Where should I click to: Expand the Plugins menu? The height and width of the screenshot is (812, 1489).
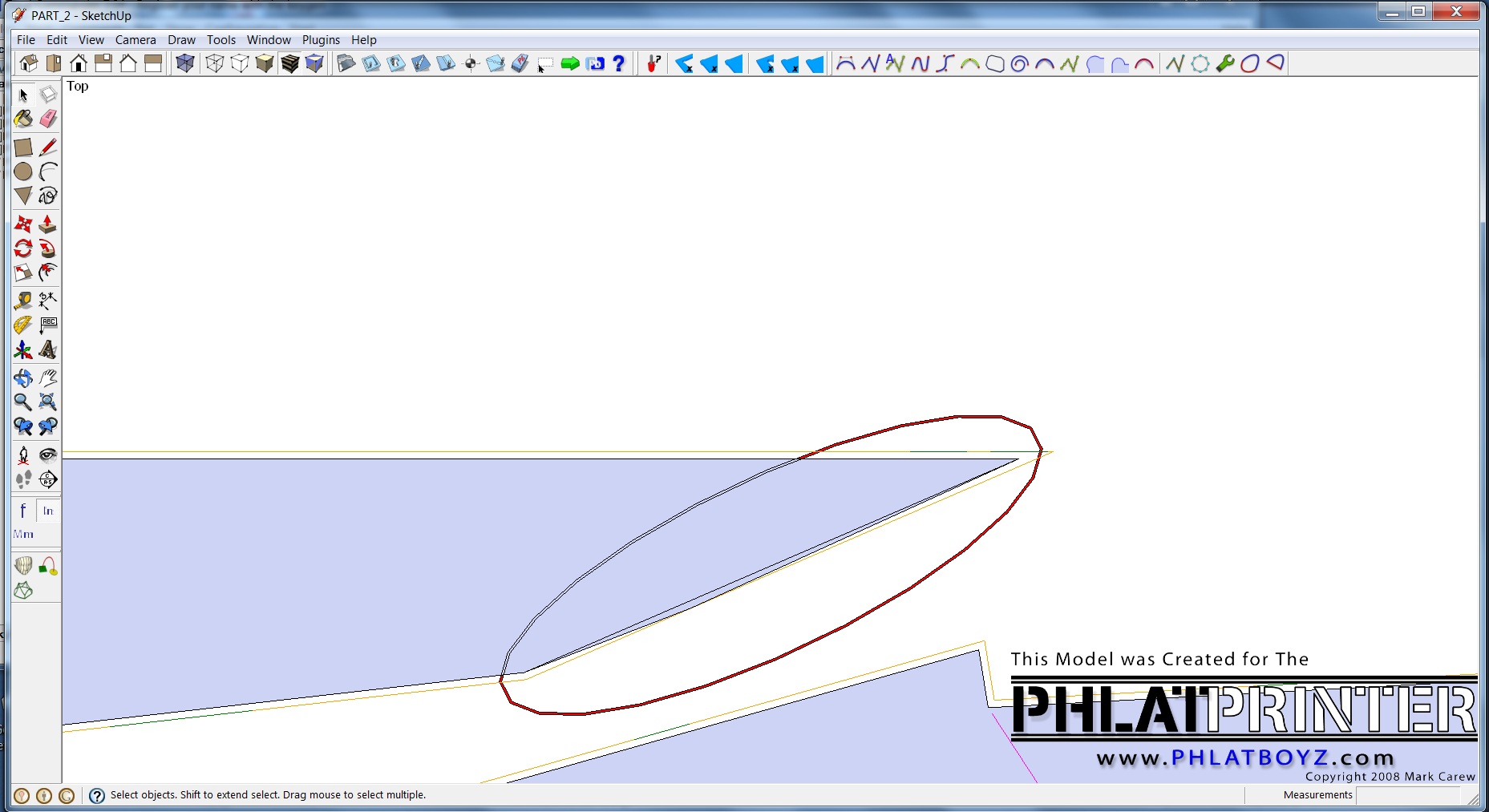321,40
